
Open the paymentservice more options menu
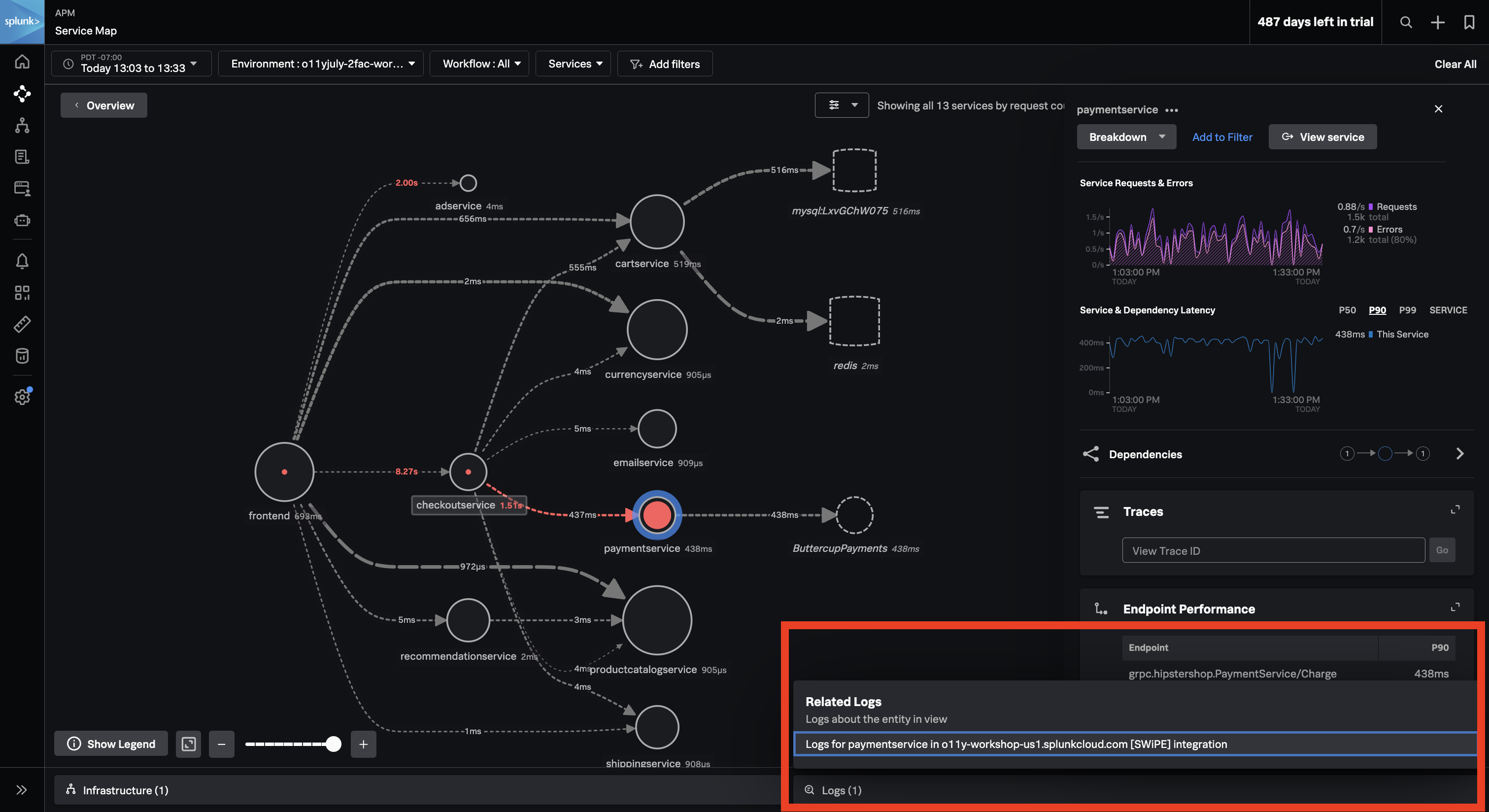1173,110
